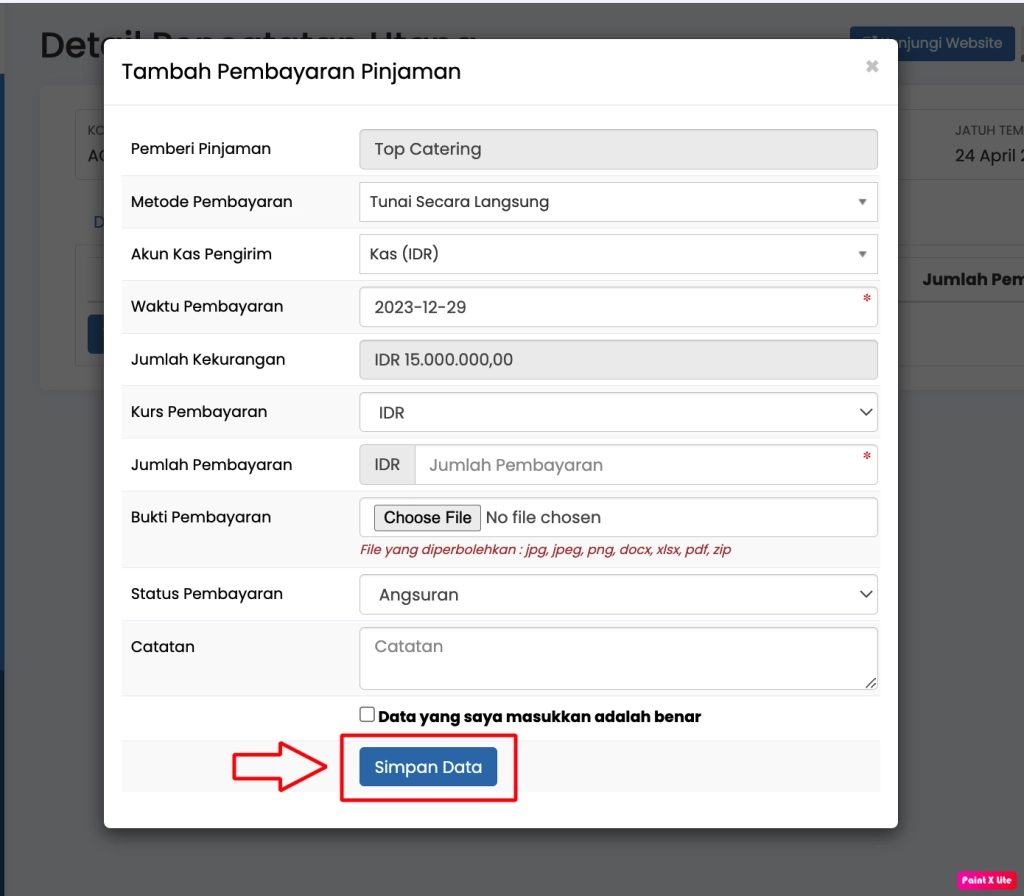The height and width of the screenshot is (896, 1024).
Task: Click the Waktu Pembayaran date field
Action: click(617, 307)
